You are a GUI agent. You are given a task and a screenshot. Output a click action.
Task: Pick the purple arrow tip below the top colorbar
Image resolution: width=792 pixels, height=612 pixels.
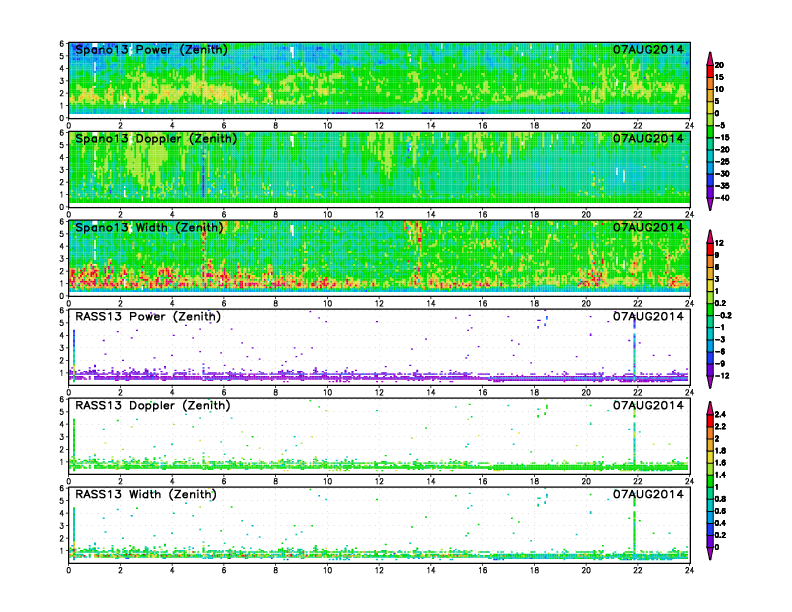[710, 205]
